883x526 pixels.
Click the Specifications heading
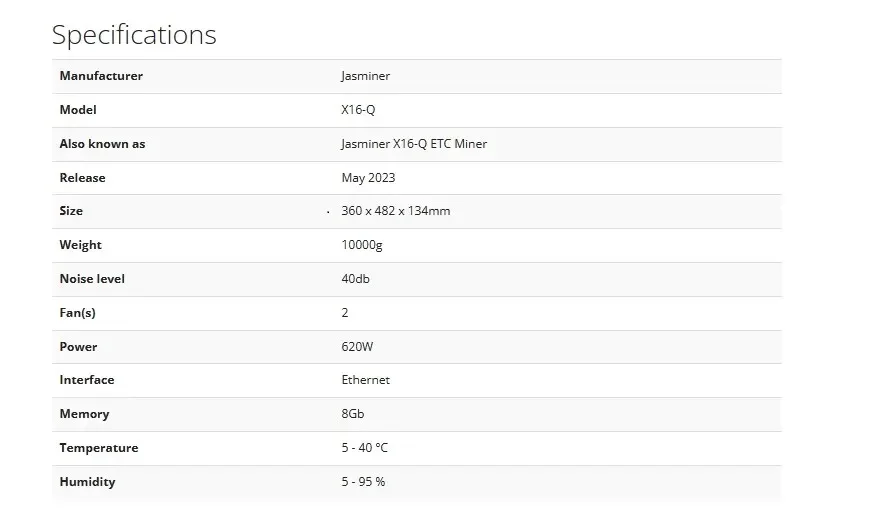click(134, 35)
